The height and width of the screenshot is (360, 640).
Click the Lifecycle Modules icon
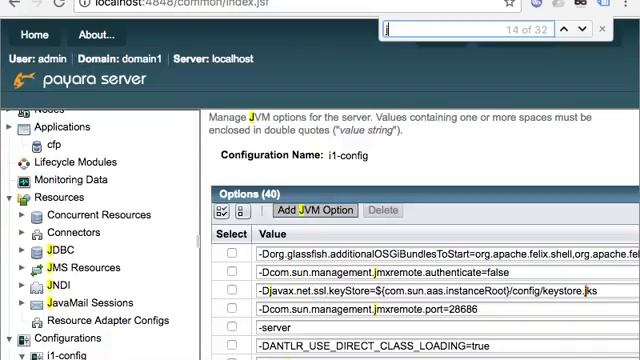pos(24,164)
